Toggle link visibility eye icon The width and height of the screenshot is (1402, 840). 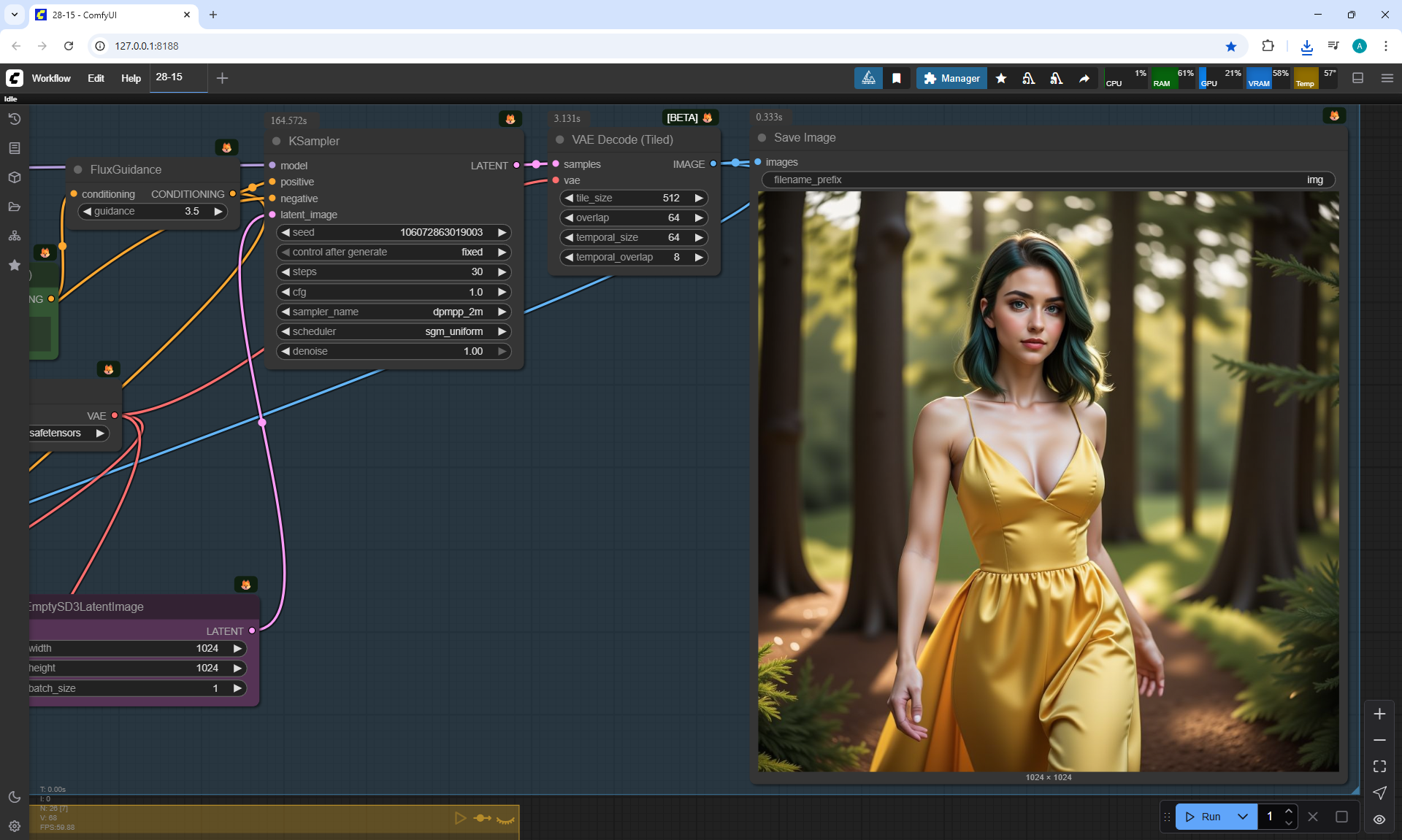click(1379, 819)
